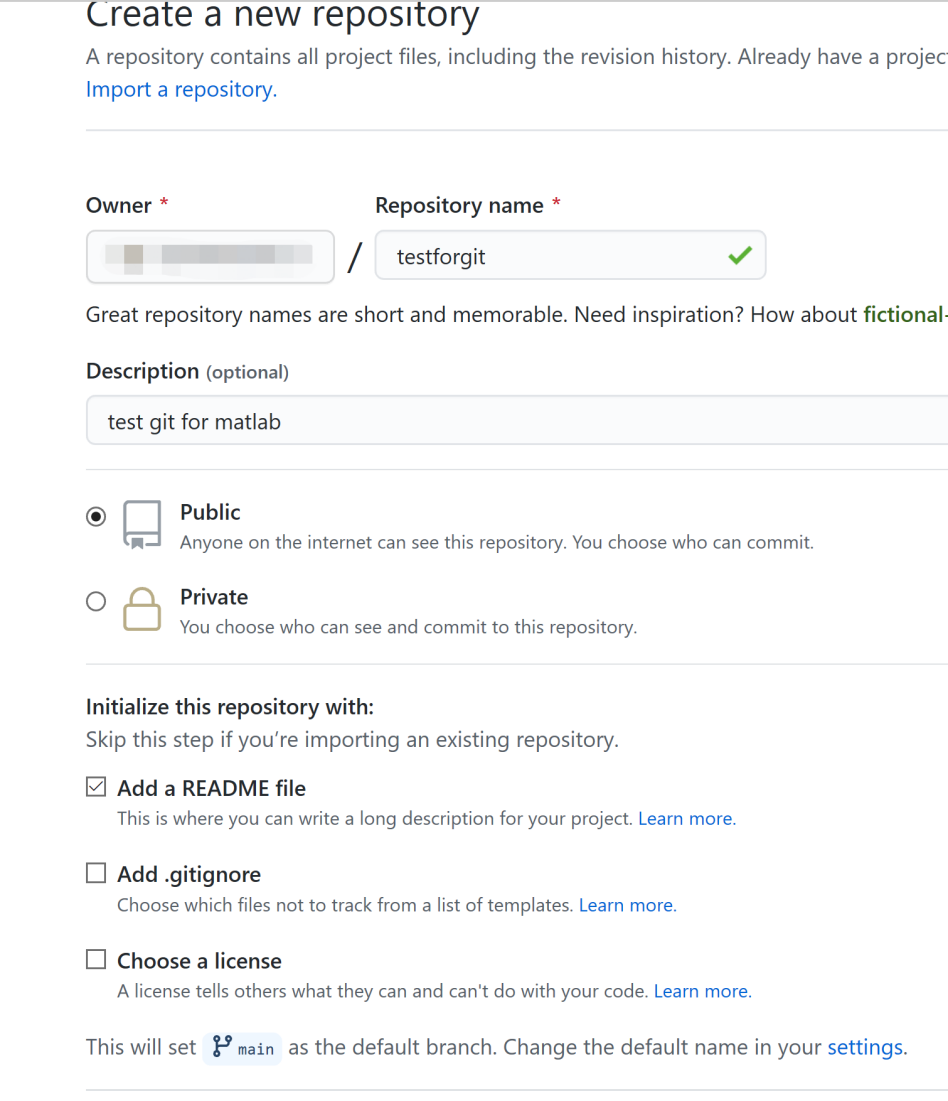Click the Add a README file label
This screenshot has height=1101, width=948.
(211, 788)
